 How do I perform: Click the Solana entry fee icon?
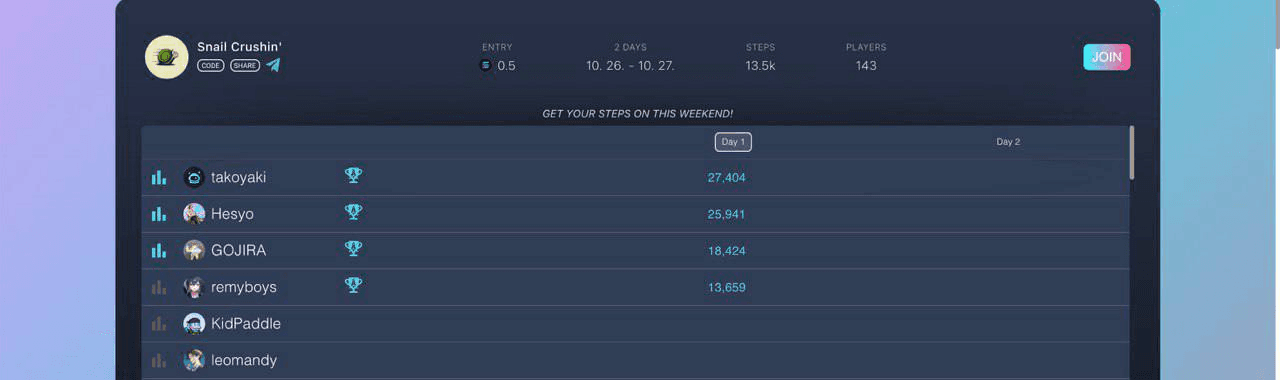pyautogui.click(x=486, y=66)
